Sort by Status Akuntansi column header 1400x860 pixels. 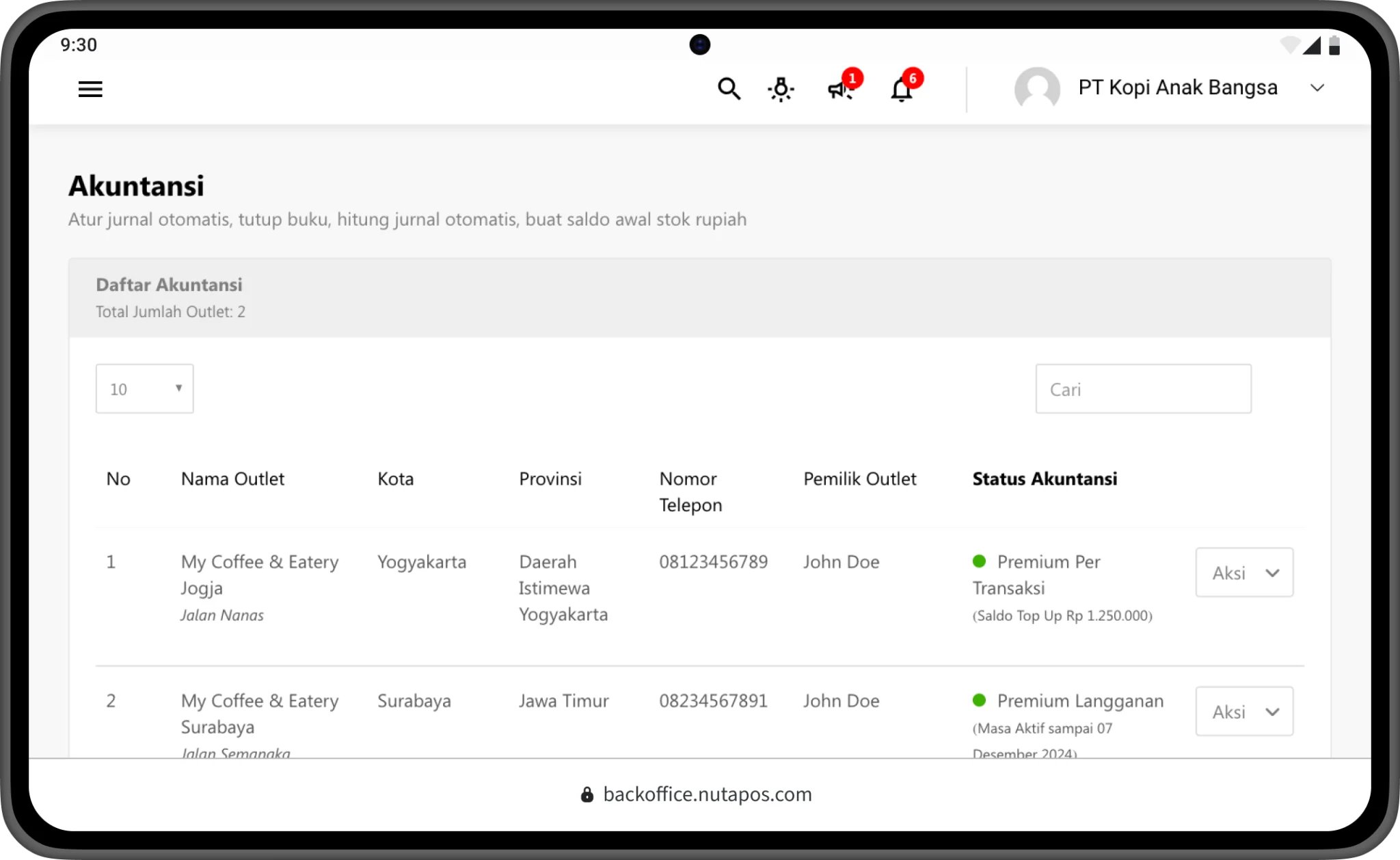click(x=1044, y=479)
